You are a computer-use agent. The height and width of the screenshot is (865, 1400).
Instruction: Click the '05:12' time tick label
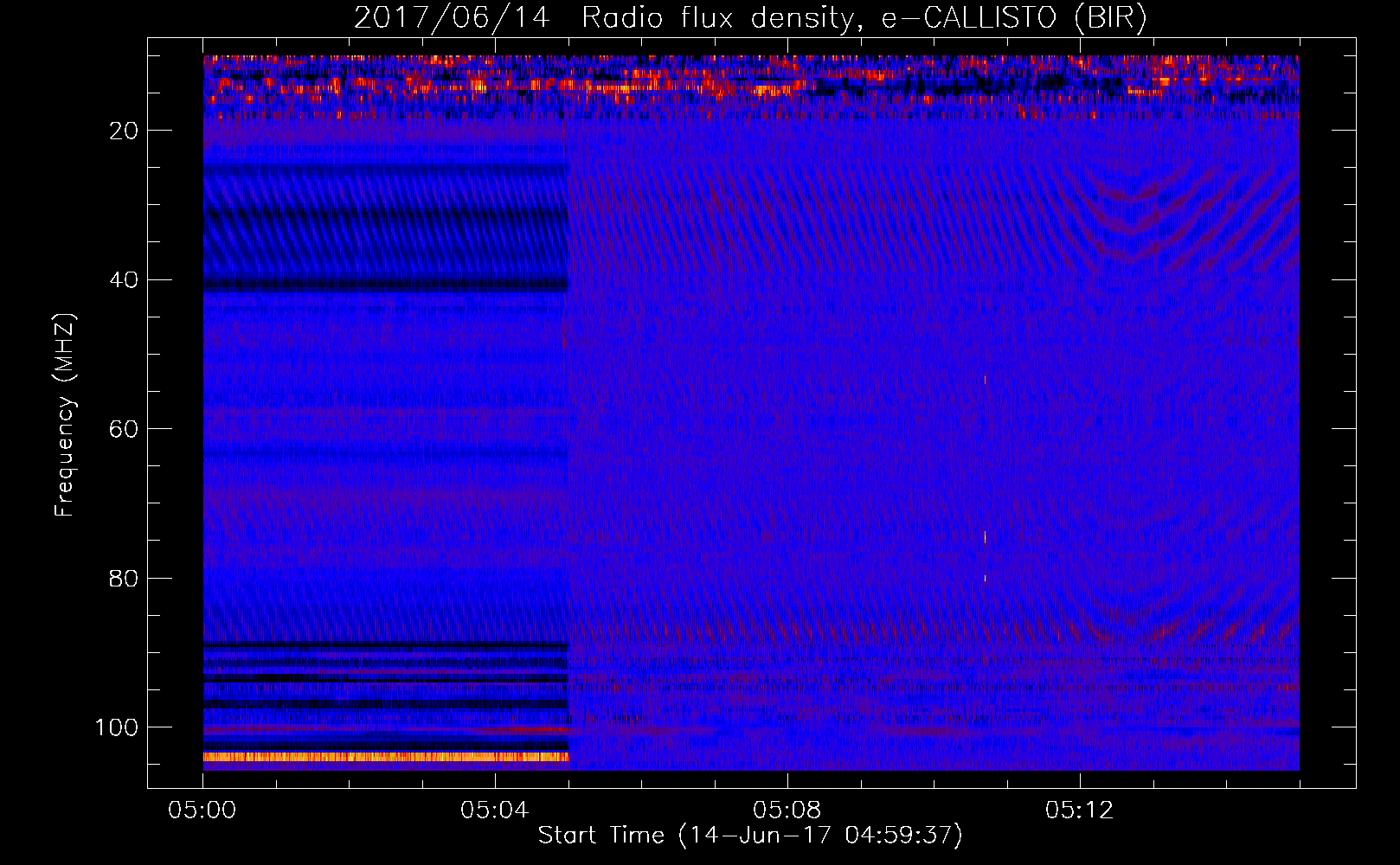pyautogui.click(x=1080, y=811)
